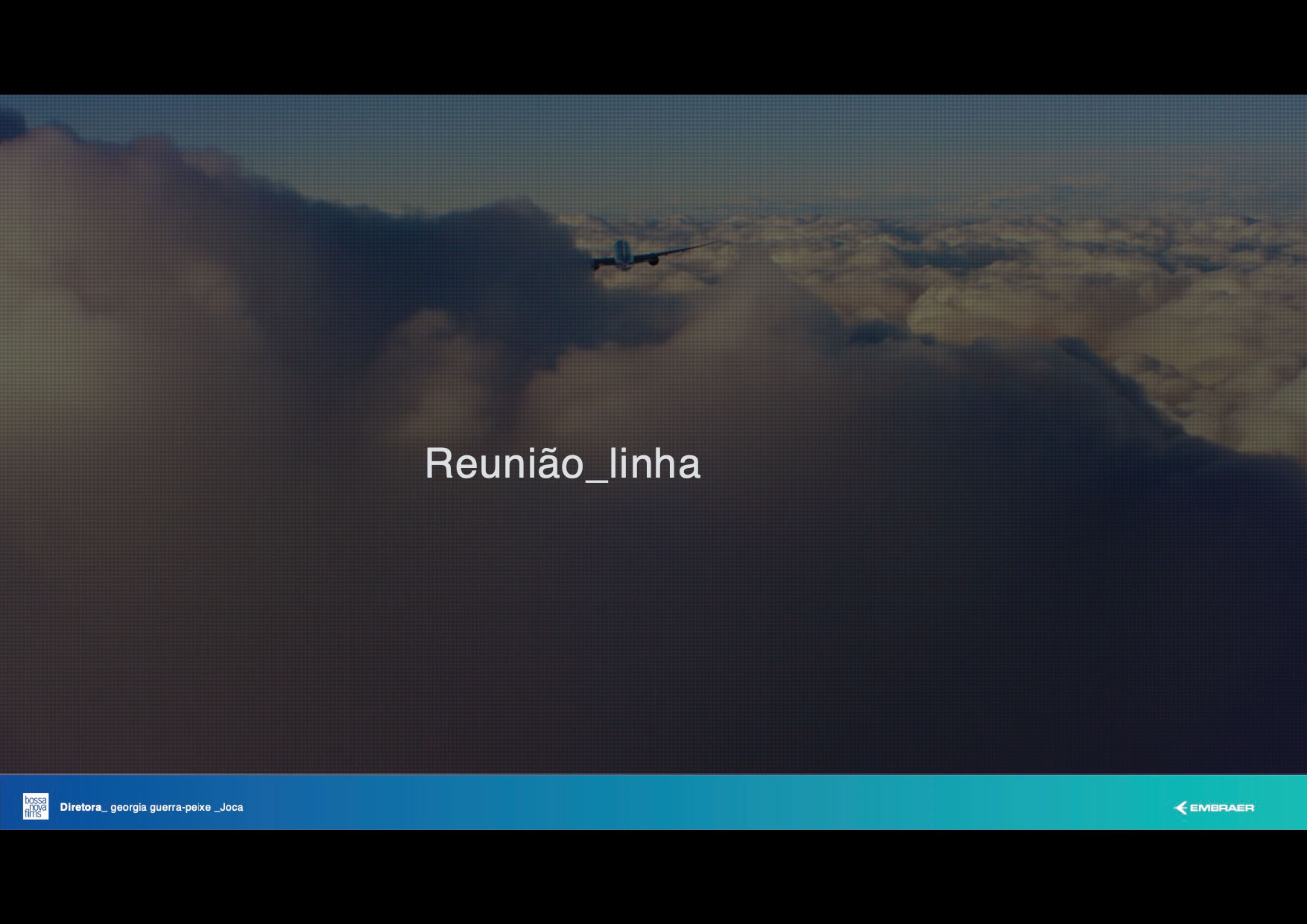Click the name 'georgia guerra-peixe'
The width and height of the screenshot is (1307, 924).
coord(160,807)
